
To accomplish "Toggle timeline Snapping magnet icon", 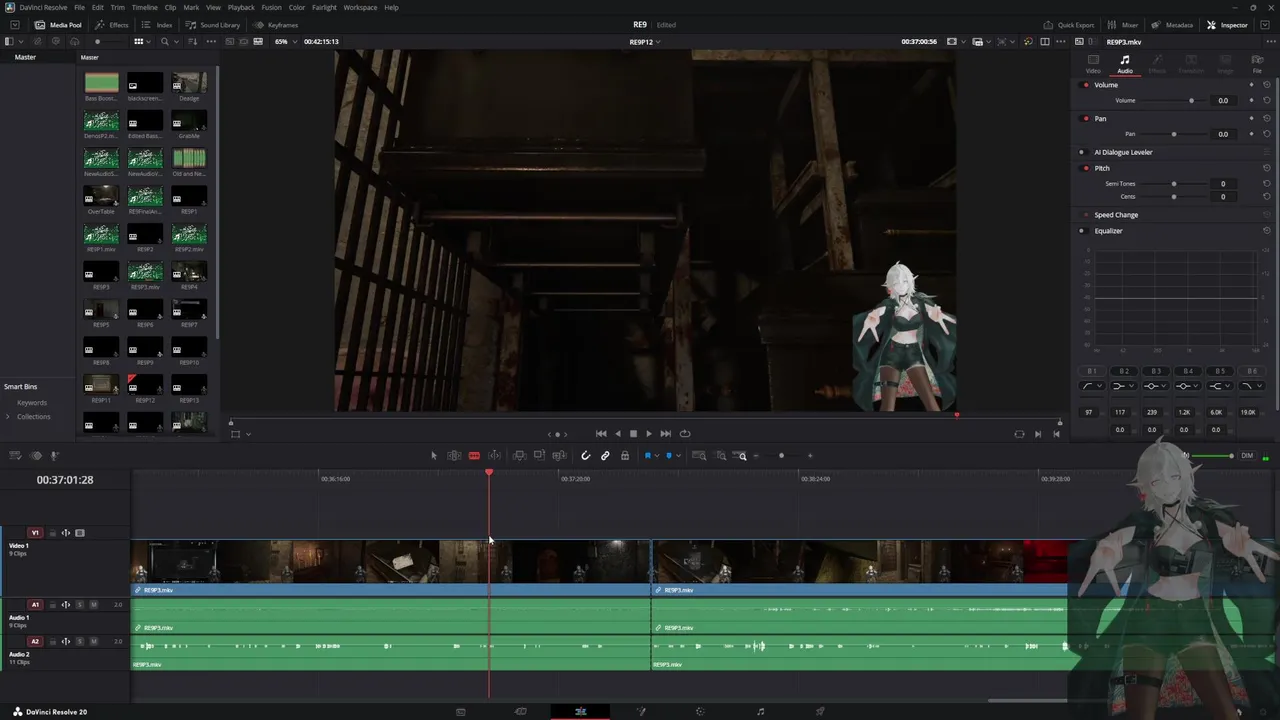I will pyautogui.click(x=586, y=456).
